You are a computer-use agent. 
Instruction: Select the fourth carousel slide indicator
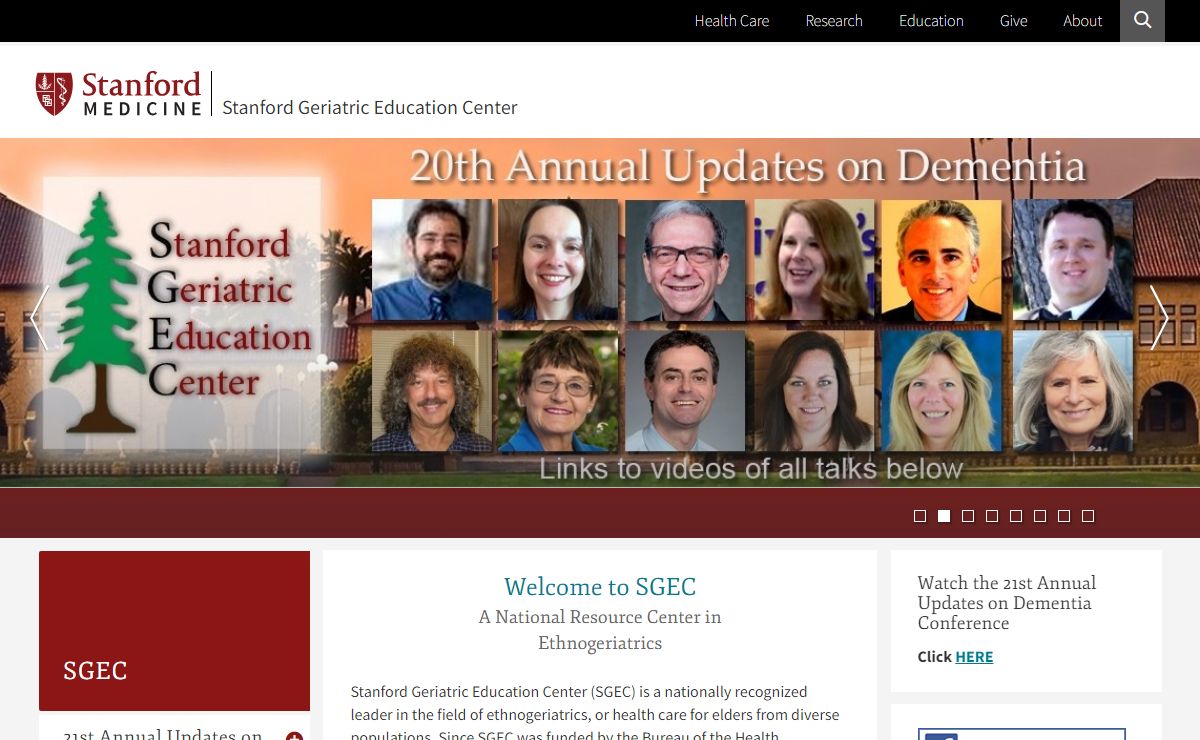[992, 516]
